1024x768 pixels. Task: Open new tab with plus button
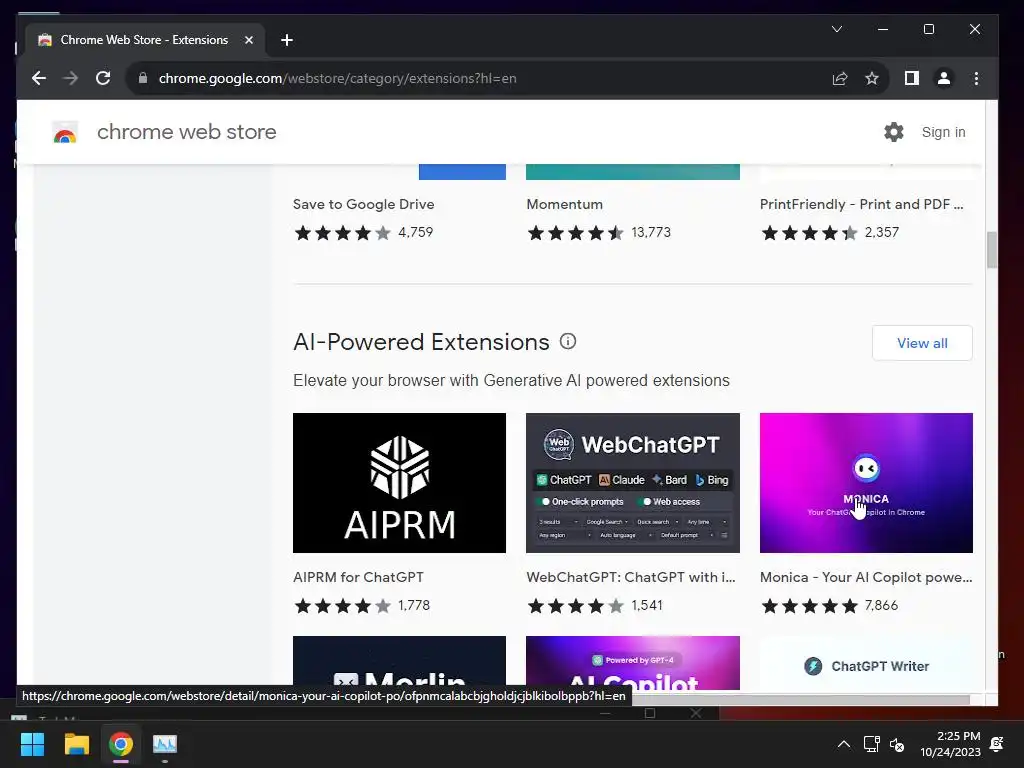pyautogui.click(x=287, y=40)
